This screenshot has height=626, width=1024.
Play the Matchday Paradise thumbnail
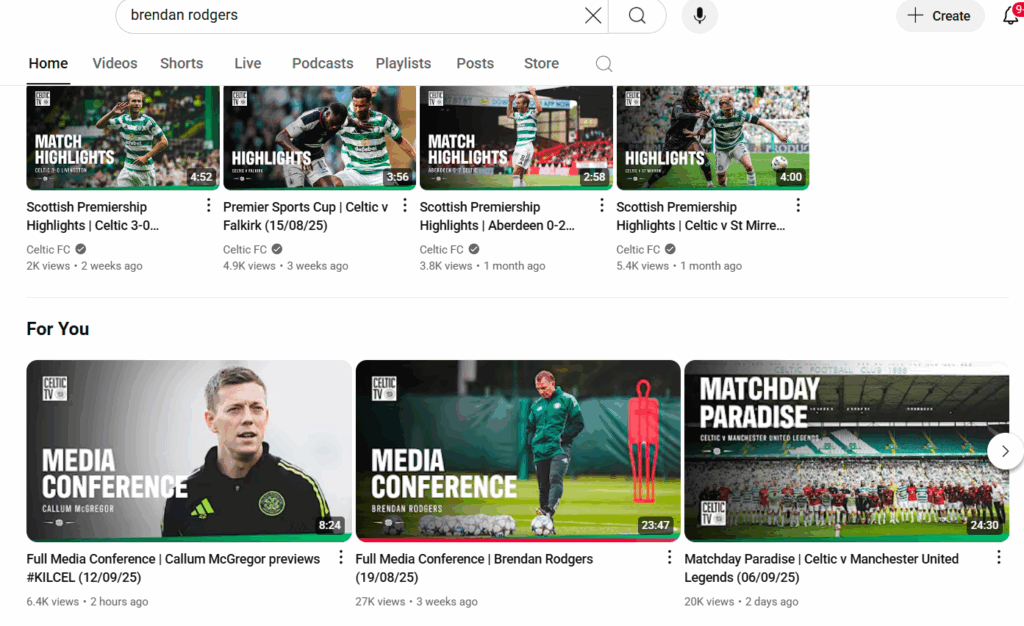tap(847, 451)
